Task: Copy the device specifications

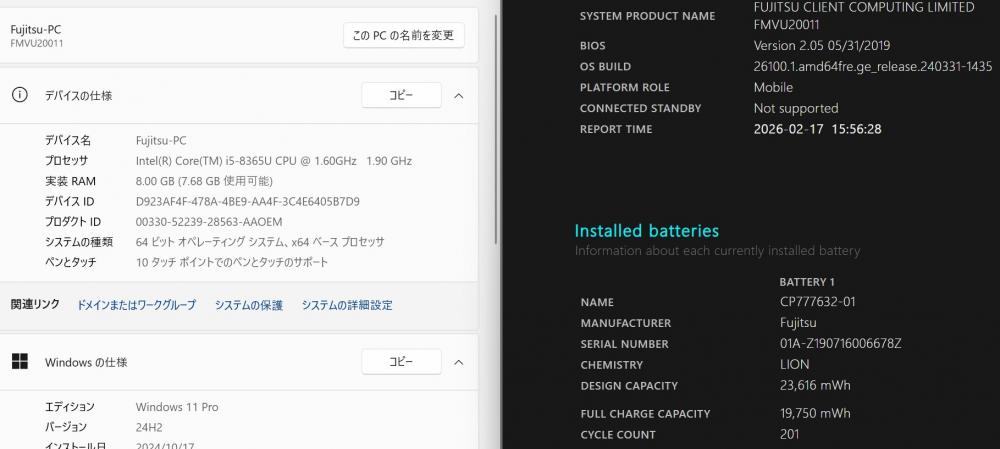Action: tap(401, 95)
